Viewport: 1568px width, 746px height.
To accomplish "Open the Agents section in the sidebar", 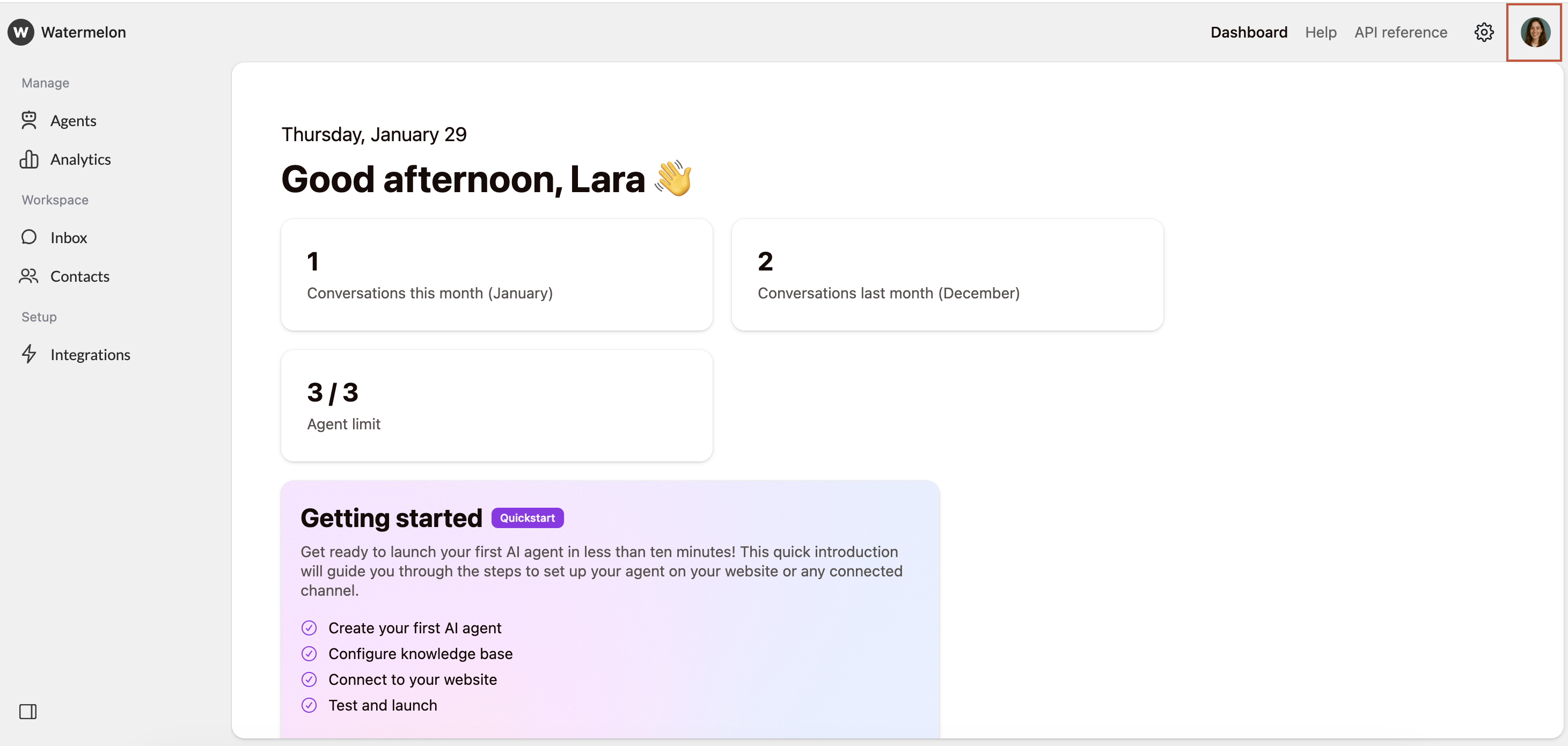I will point(73,121).
